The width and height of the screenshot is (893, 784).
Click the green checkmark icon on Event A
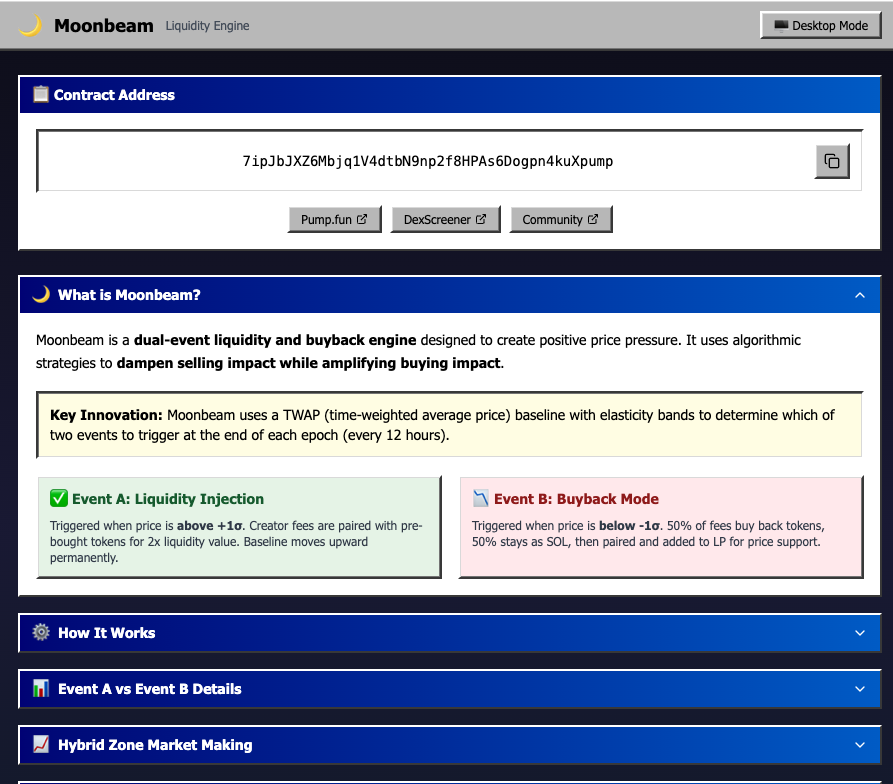pos(59,498)
